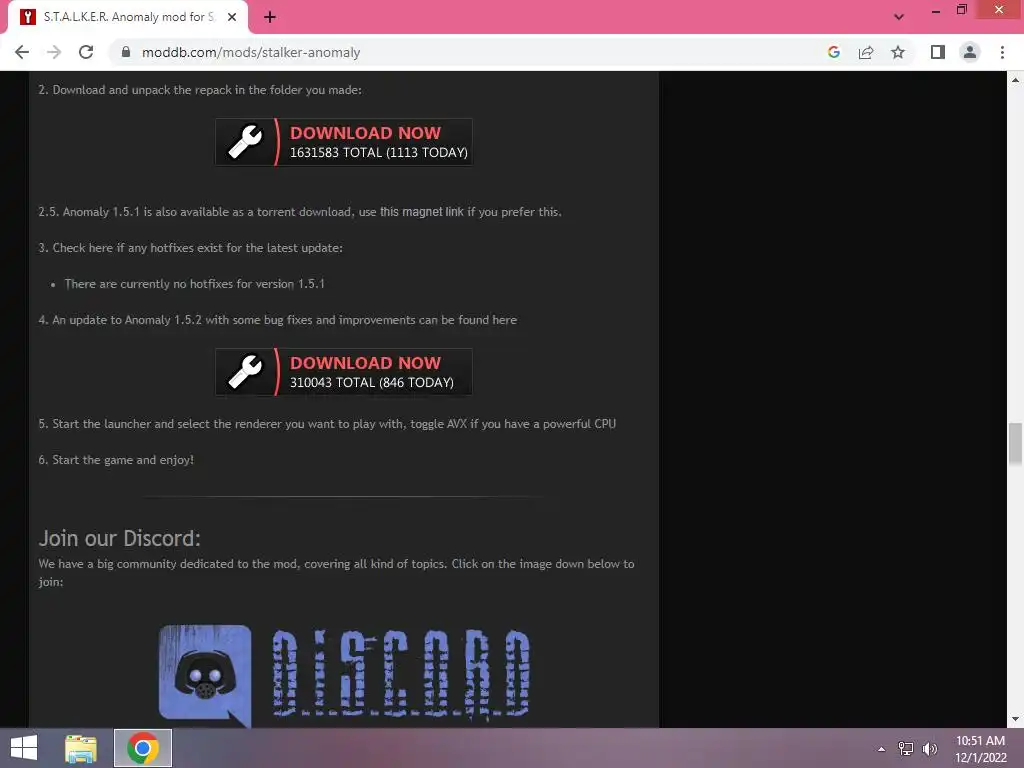Viewport: 1024px width, 768px height.
Task: Show hidden system tray icons
Action: coord(881,749)
